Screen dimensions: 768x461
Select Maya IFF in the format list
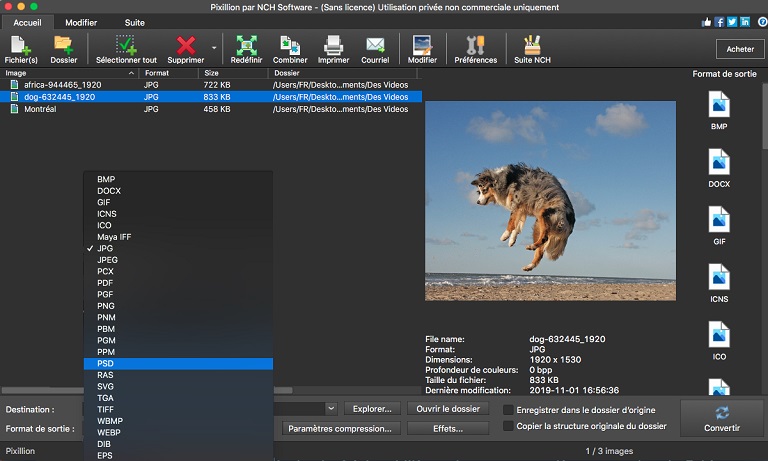(x=178, y=237)
